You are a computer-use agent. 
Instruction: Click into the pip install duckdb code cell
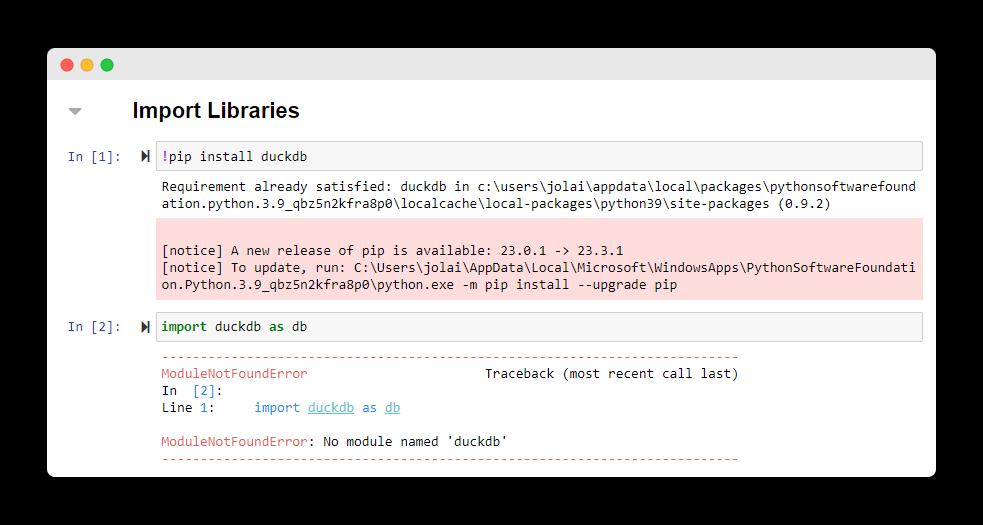click(x=539, y=156)
